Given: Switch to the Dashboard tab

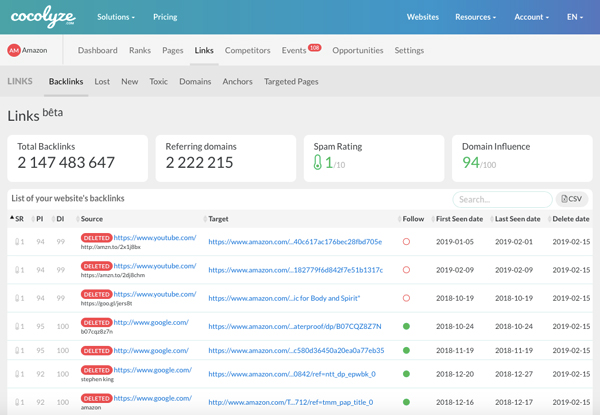Looking at the screenshot, I should point(98,50).
